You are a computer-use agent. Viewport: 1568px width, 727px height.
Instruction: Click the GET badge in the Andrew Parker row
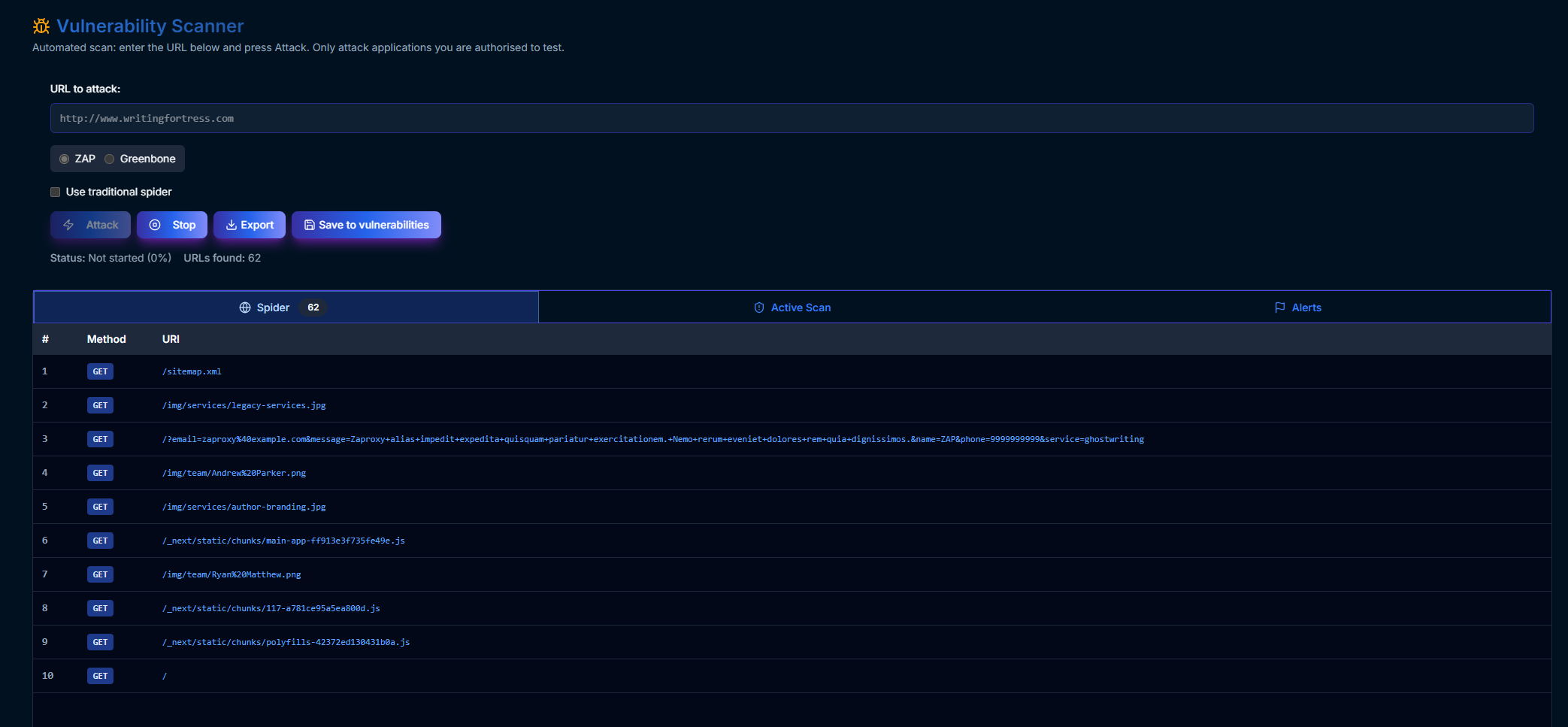coord(100,473)
